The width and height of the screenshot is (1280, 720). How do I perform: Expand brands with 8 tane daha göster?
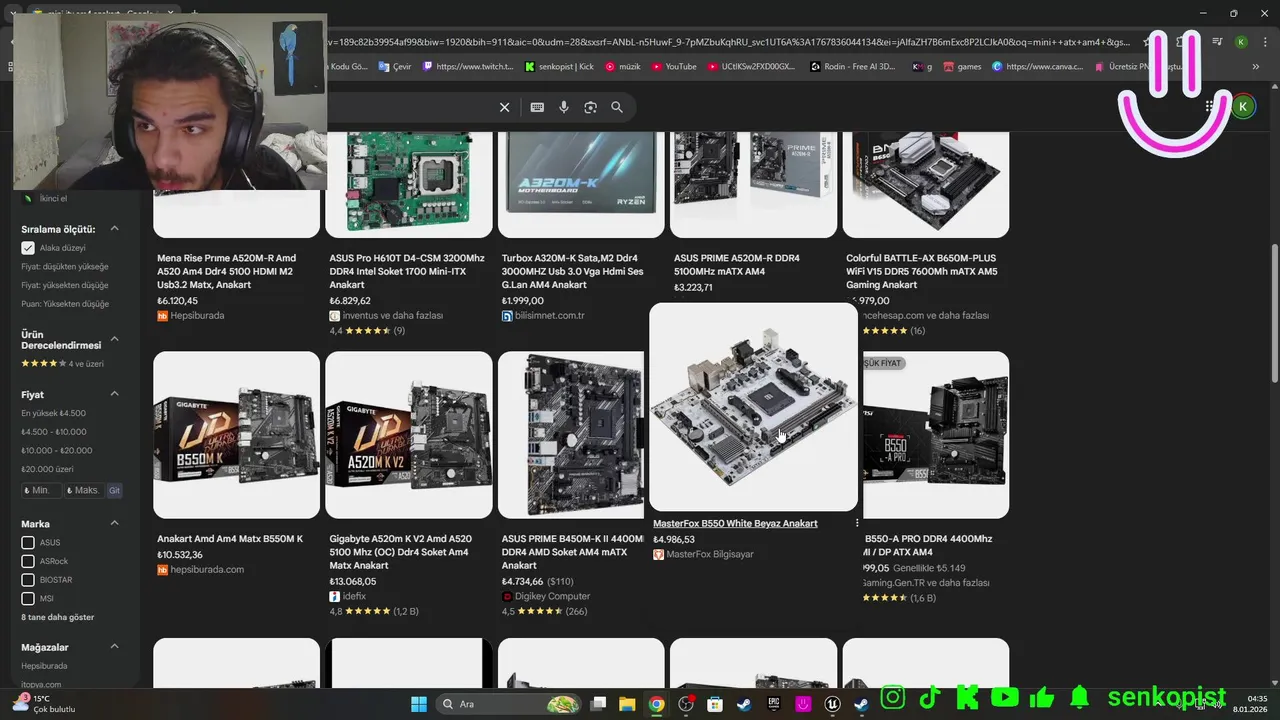[58, 617]
